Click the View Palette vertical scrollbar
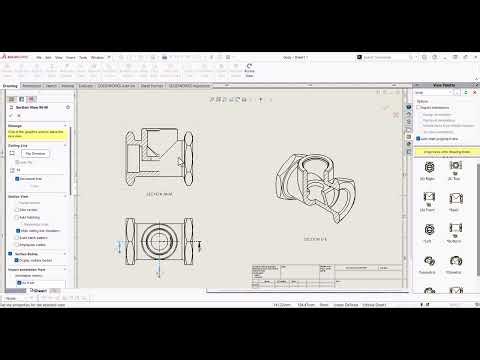Viewport: 480px width, 360px height. pos(478,220)
